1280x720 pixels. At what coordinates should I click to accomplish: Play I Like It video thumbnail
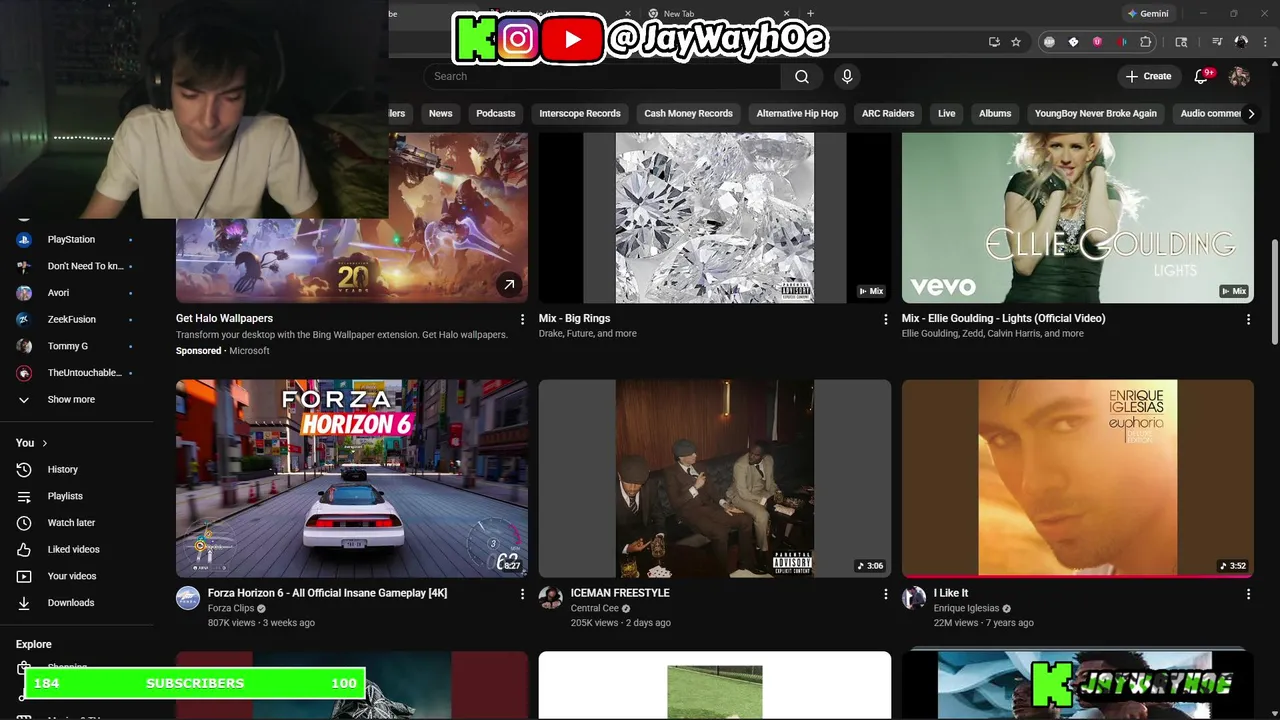pos(1077,478)
